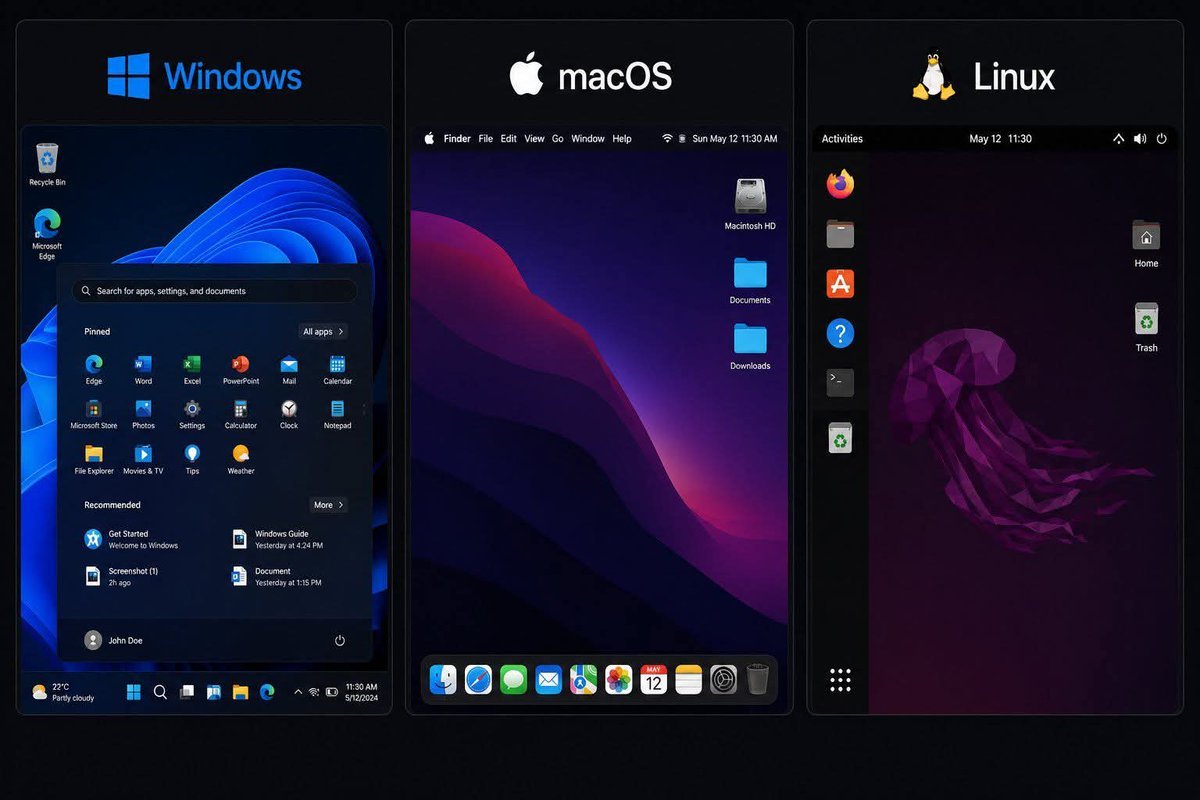Screen dimensions: 1200x800
Task: Open Help menu in macOS menu bar
Action: pyautogui.click(x=622, y=139)
